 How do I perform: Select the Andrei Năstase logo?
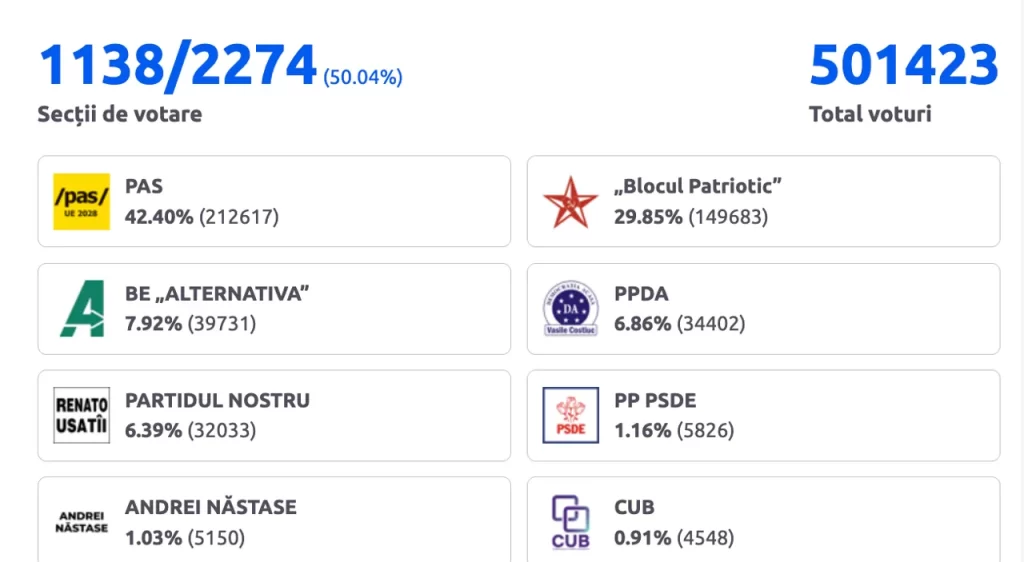pyautogui.click(x=82, y=522)
